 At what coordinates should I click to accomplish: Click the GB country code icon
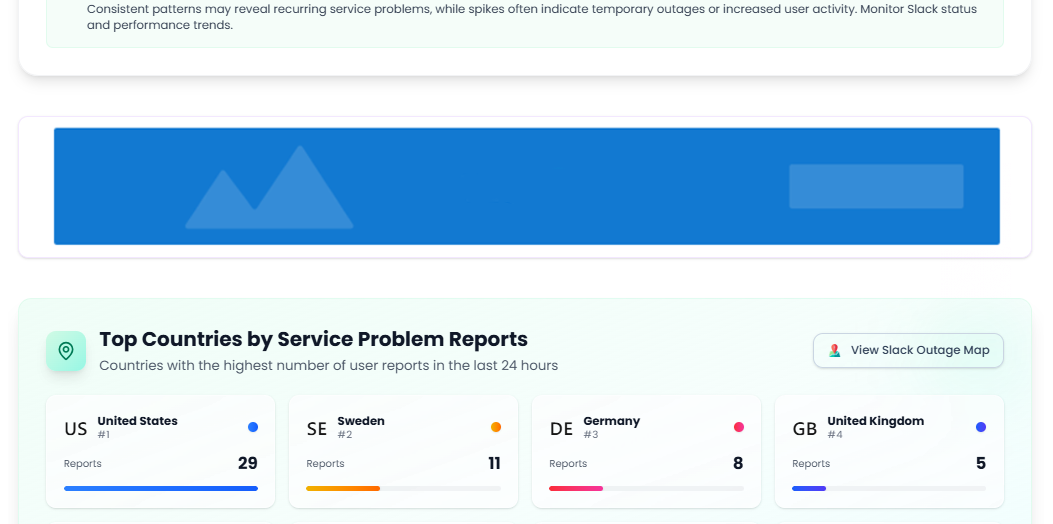[804, 429]
